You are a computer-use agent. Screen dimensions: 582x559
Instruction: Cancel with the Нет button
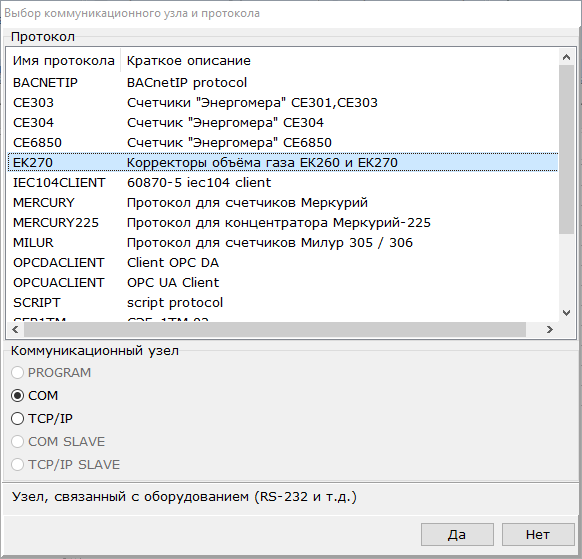tap(537, 535)
